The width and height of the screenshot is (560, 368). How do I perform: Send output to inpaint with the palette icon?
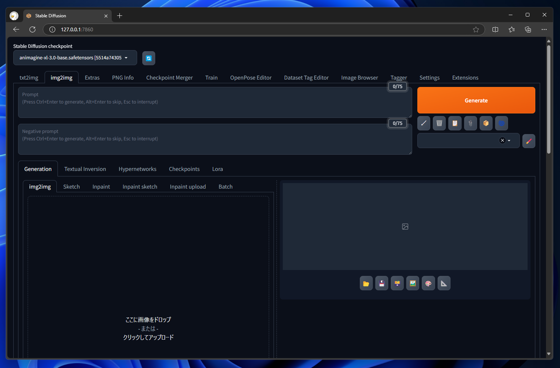tap(428, 283)
